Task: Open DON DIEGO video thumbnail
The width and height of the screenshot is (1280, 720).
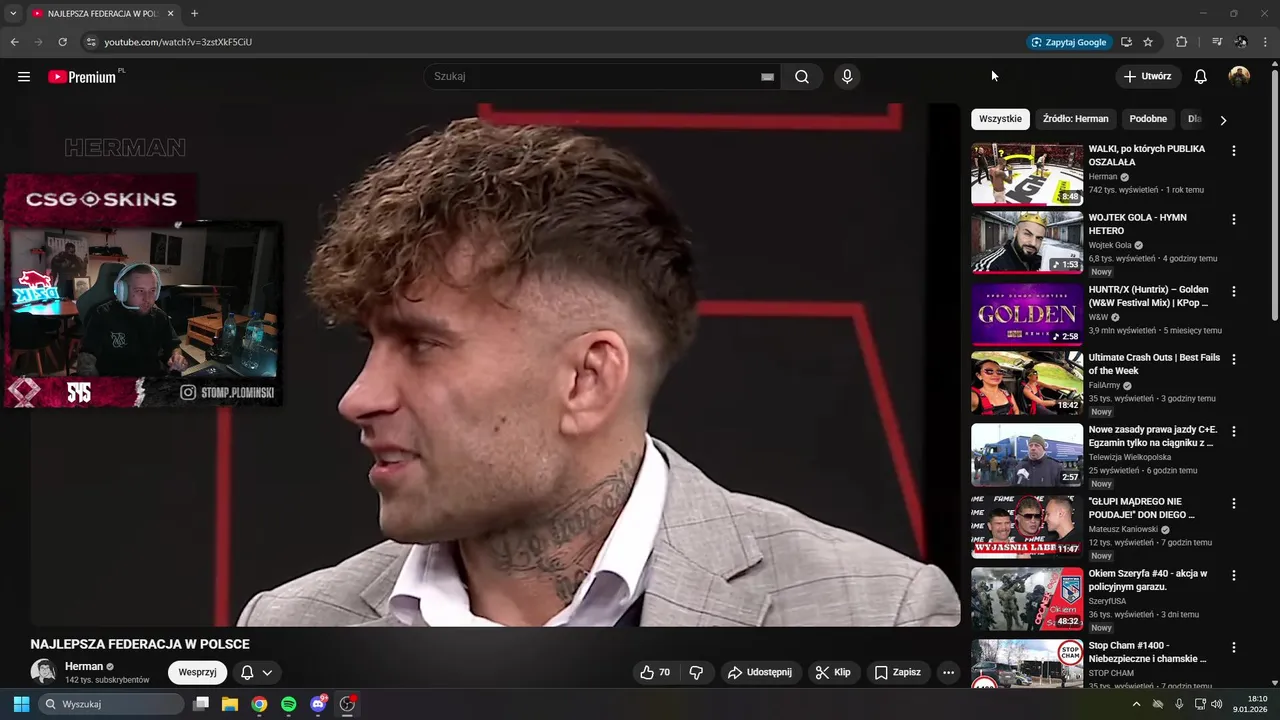Action: click(1027, 526)
